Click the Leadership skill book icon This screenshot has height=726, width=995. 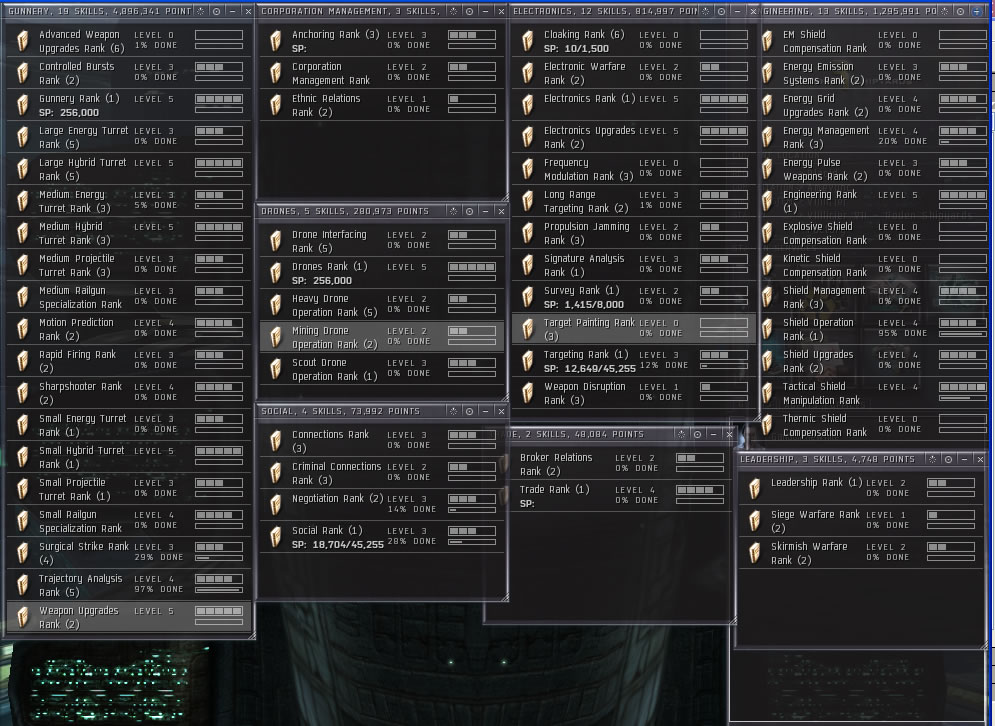point(754,489)
